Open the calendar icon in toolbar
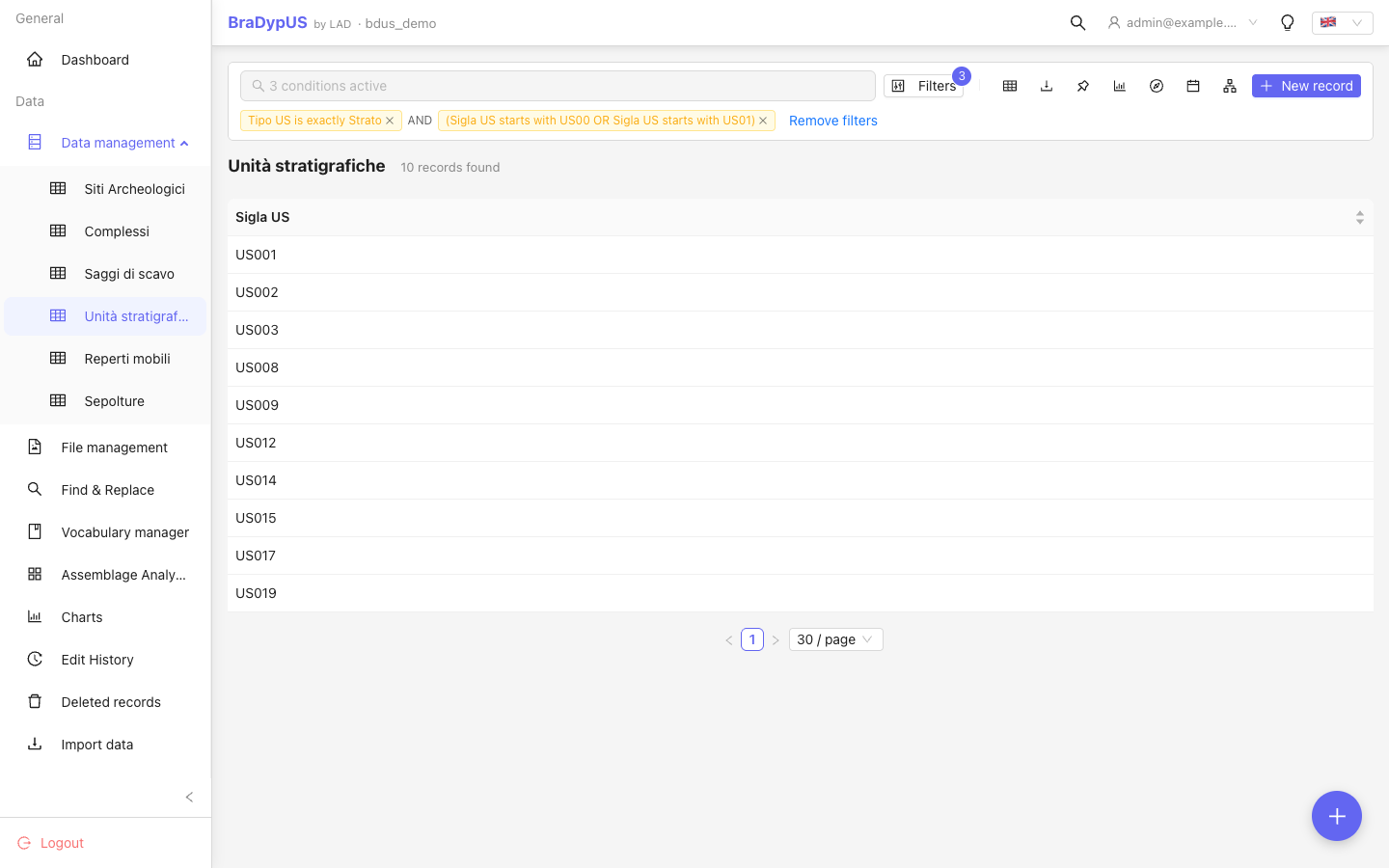The image size is (1389, 868). (x=1193, y=86)
